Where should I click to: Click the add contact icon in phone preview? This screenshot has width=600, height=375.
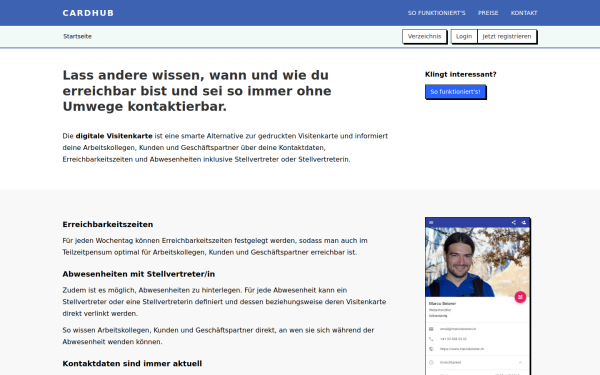pos(523,222)
